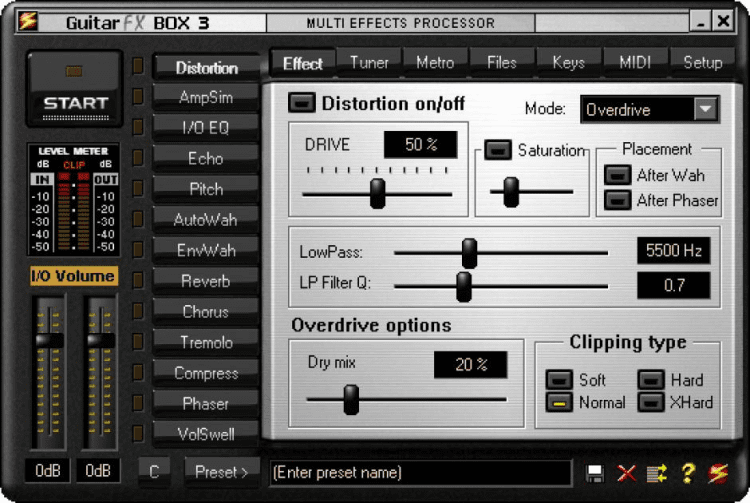Select the Distortion effect button
Image resolution: width=750 pixels, height=503 pixels.
[207, 67]
